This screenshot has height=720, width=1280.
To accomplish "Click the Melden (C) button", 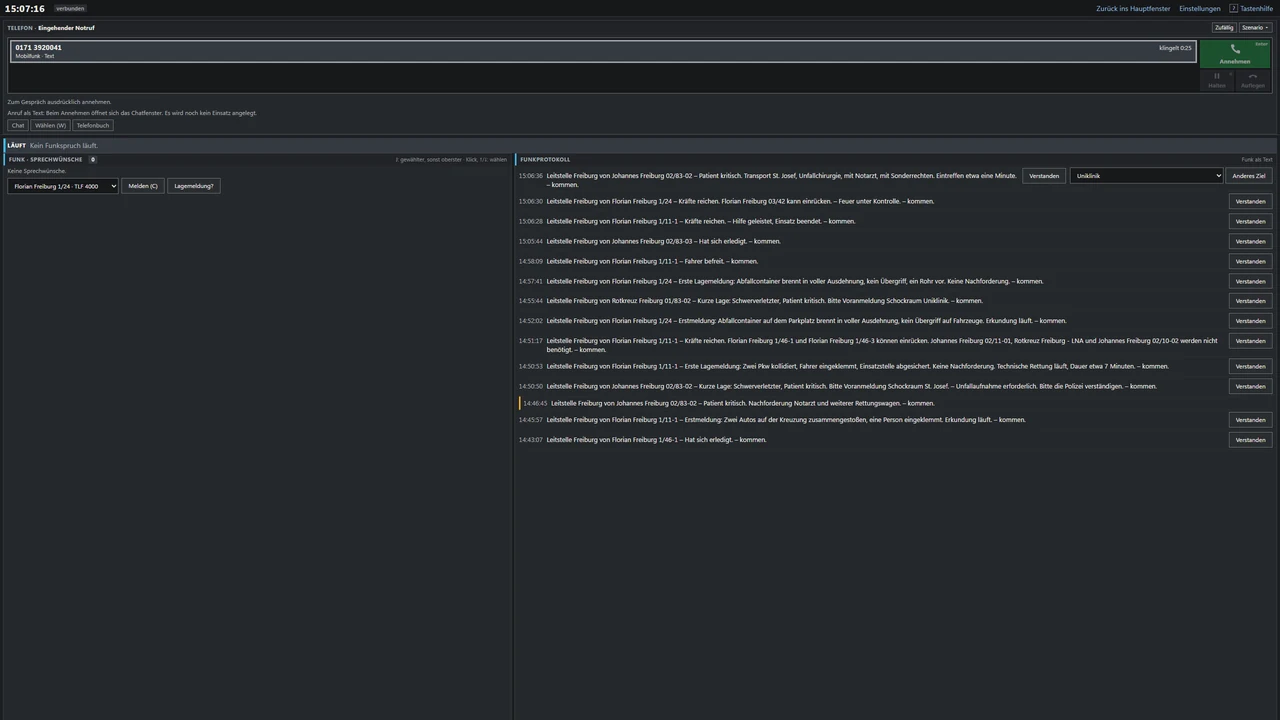I will tap(143, 186).
